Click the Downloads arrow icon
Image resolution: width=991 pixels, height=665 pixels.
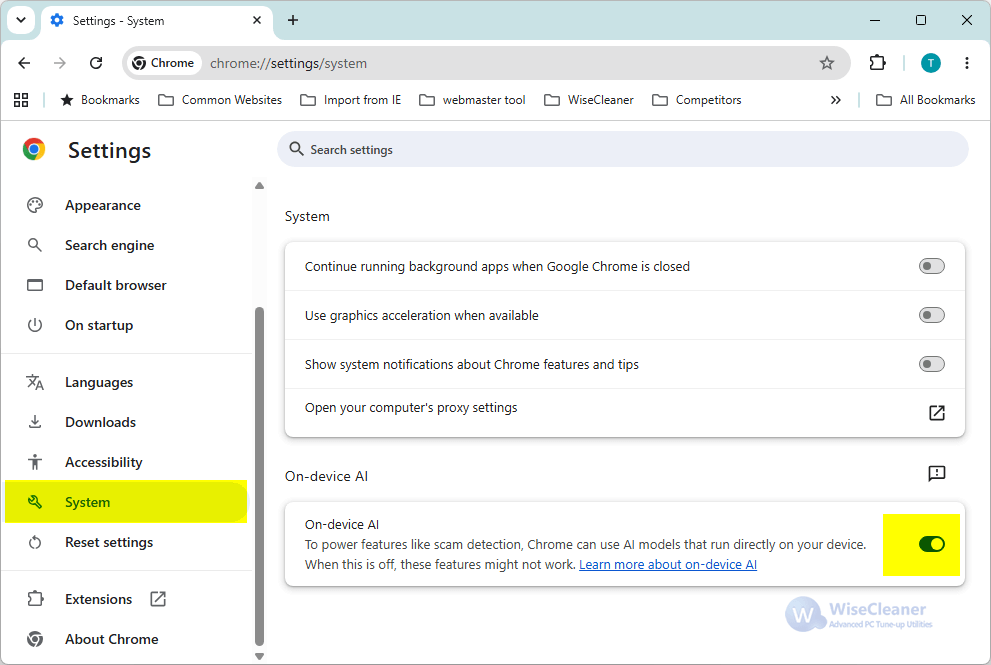pos(35,422)
